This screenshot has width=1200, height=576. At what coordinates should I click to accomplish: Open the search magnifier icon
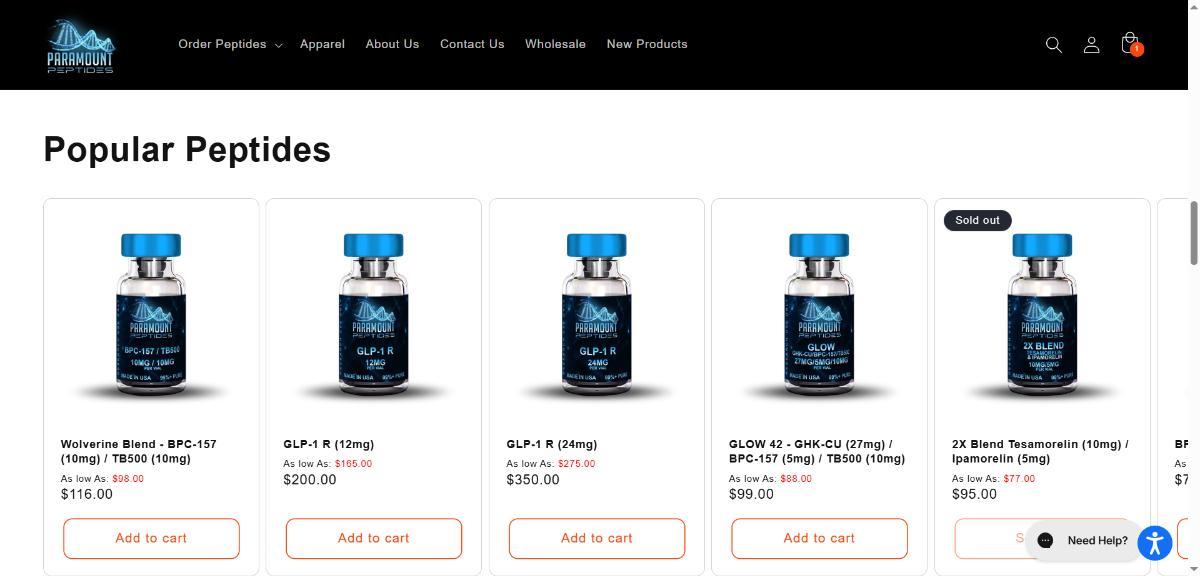pos(1053,44)
